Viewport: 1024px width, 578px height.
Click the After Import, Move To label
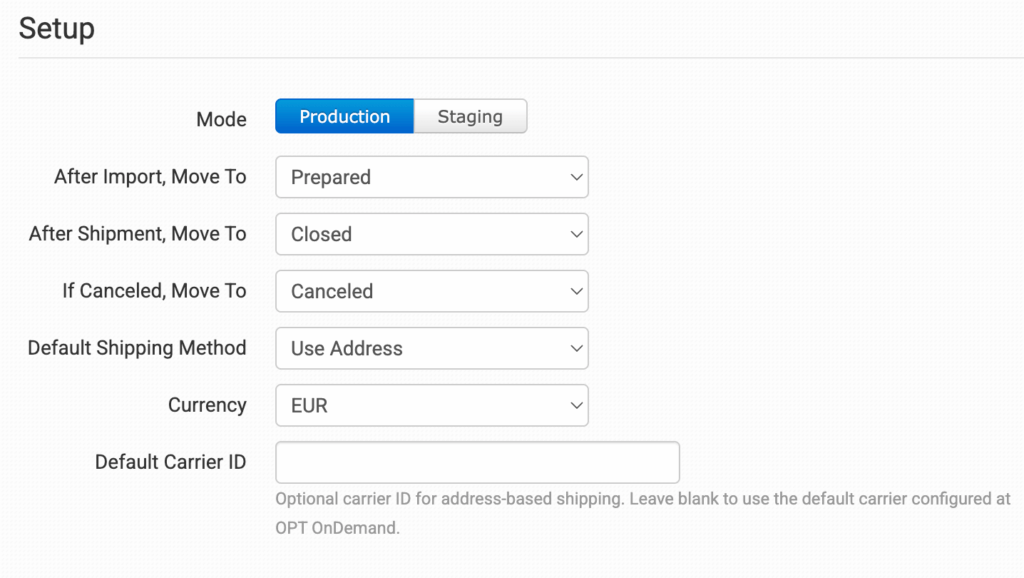(x=150, y=177)
